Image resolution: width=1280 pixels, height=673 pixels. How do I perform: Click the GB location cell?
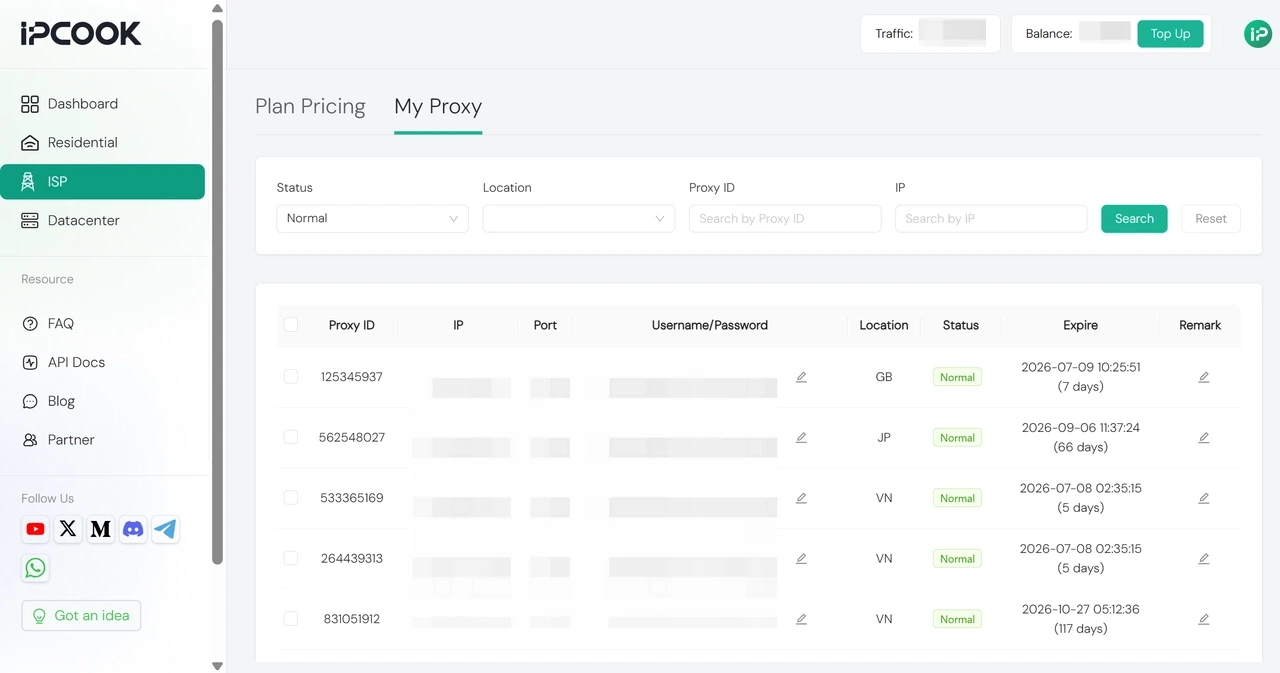[x=884, y=377]
